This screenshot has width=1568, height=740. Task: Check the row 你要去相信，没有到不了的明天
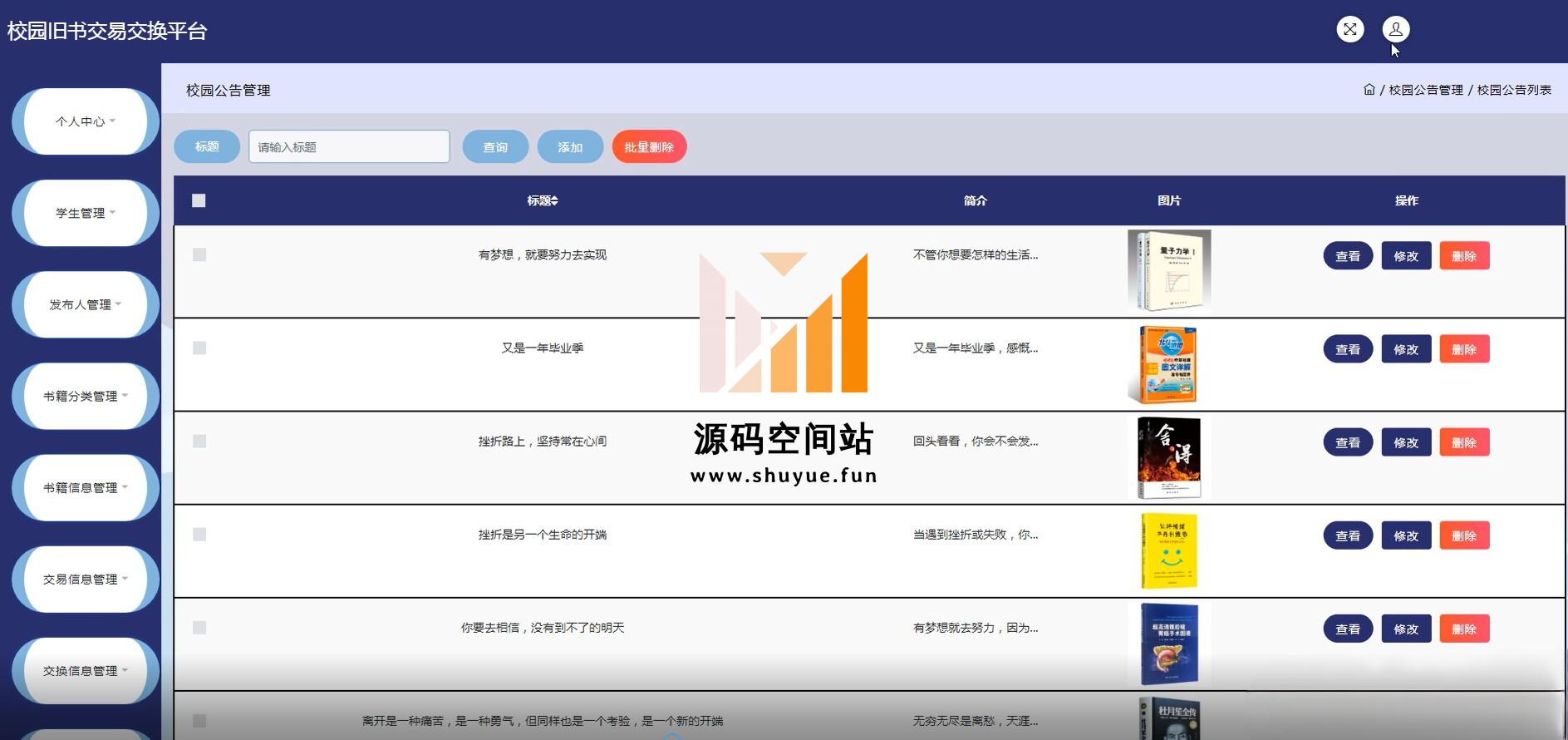click(199, 627)
